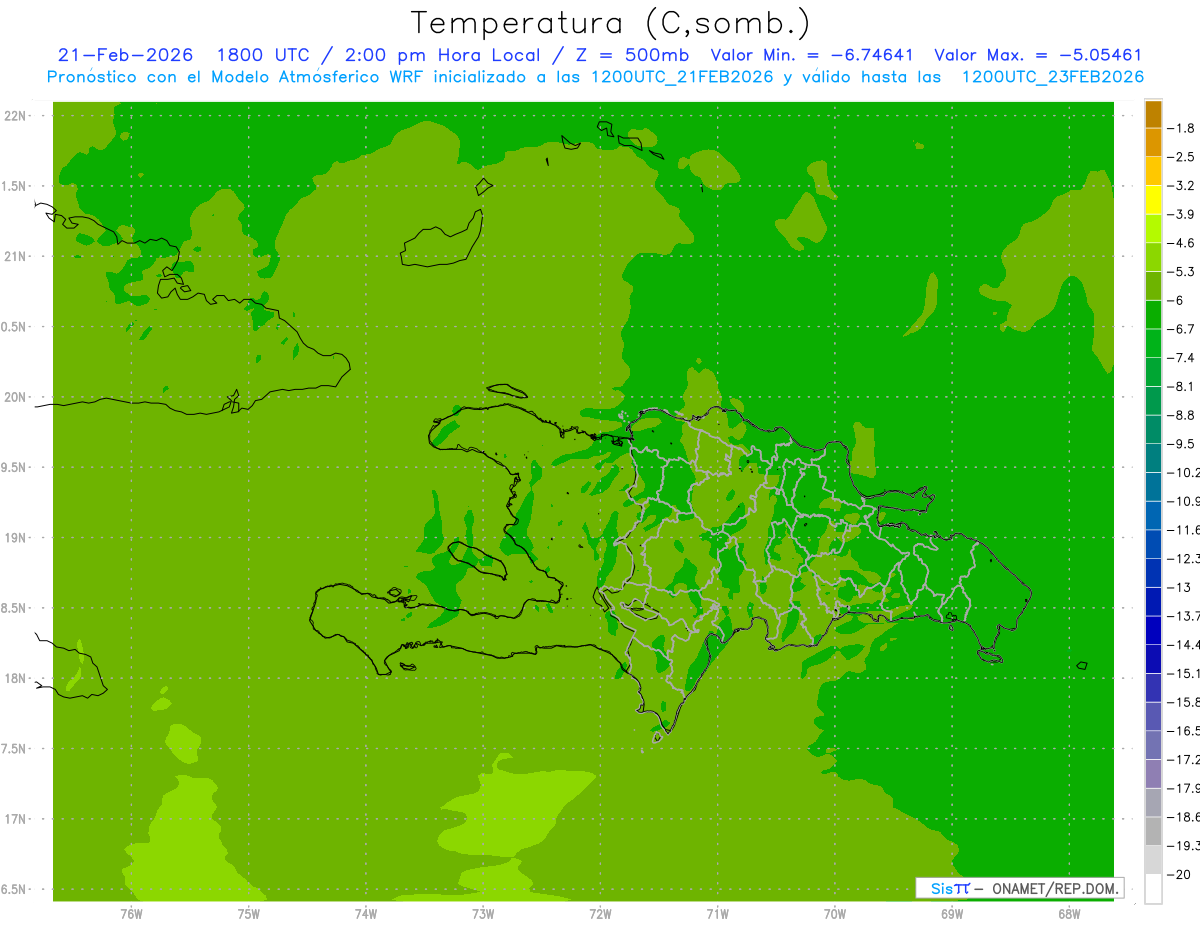Click the "74W" longitude axis label
The image size is (1200, 927).
pos(366,913)
